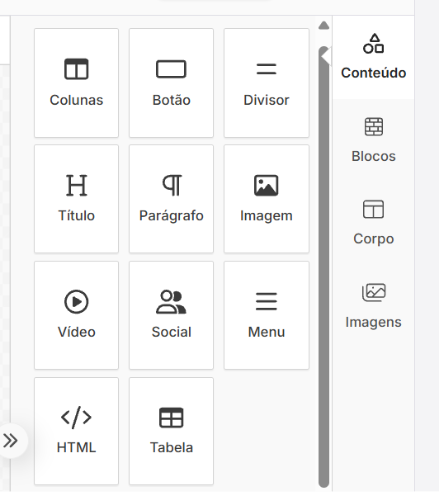Click the Imagens stacked pictures icon
Viewport: 439px width, 492px height.
pyautogui.click(x=374, y=292)
